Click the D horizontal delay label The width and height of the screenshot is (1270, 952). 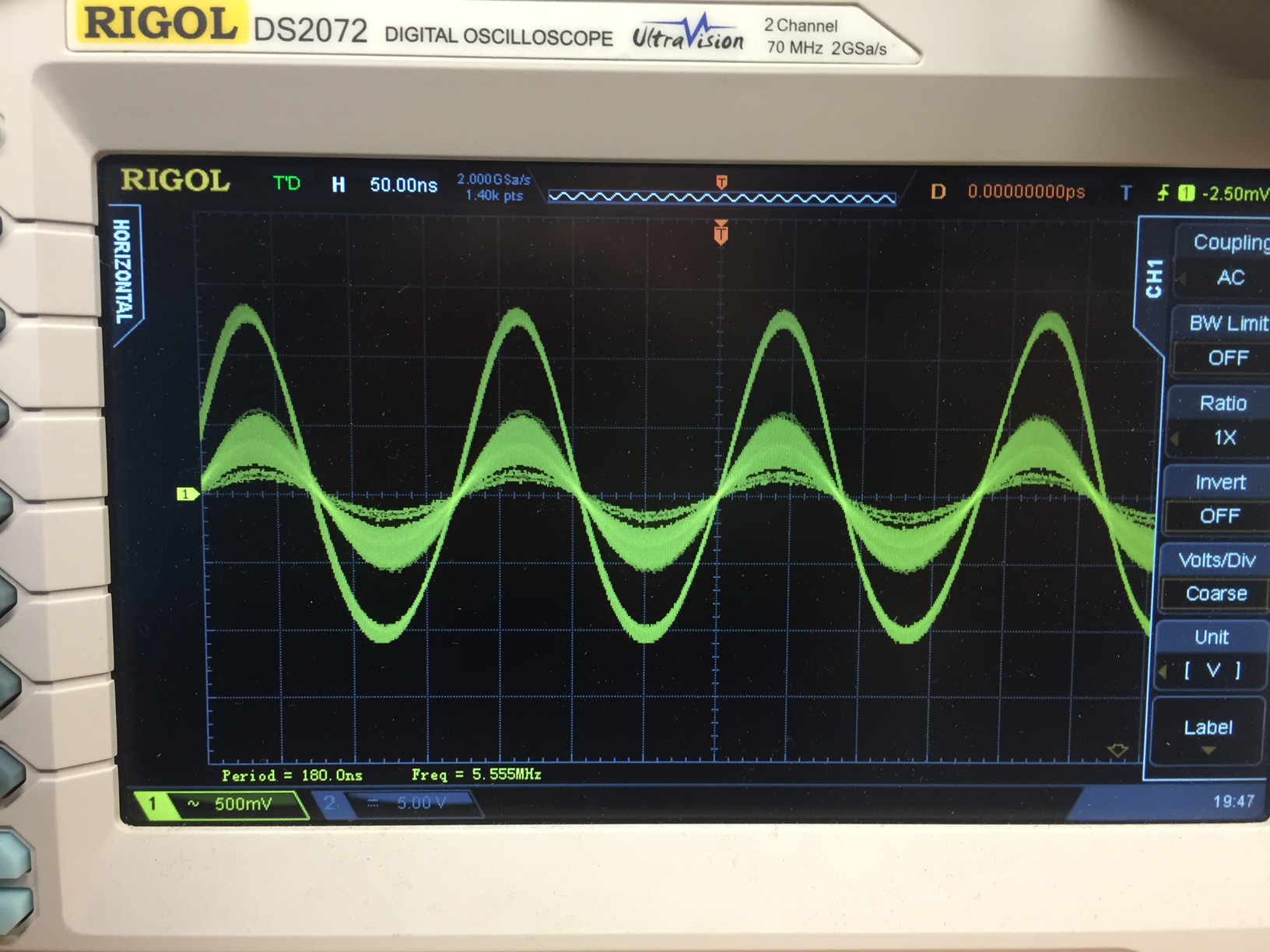coord(938,191)
